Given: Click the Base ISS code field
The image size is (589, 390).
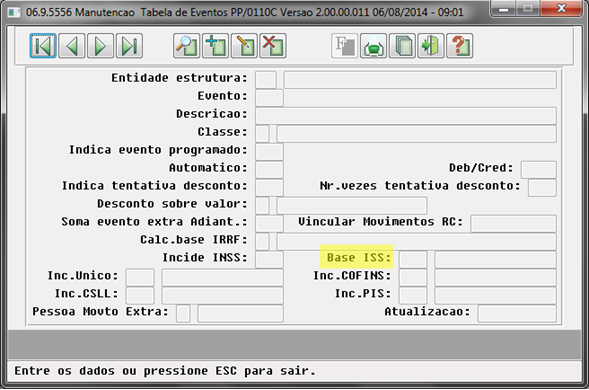Looking at the screenshot, I should pyautogui.click(x=413, y=260).
